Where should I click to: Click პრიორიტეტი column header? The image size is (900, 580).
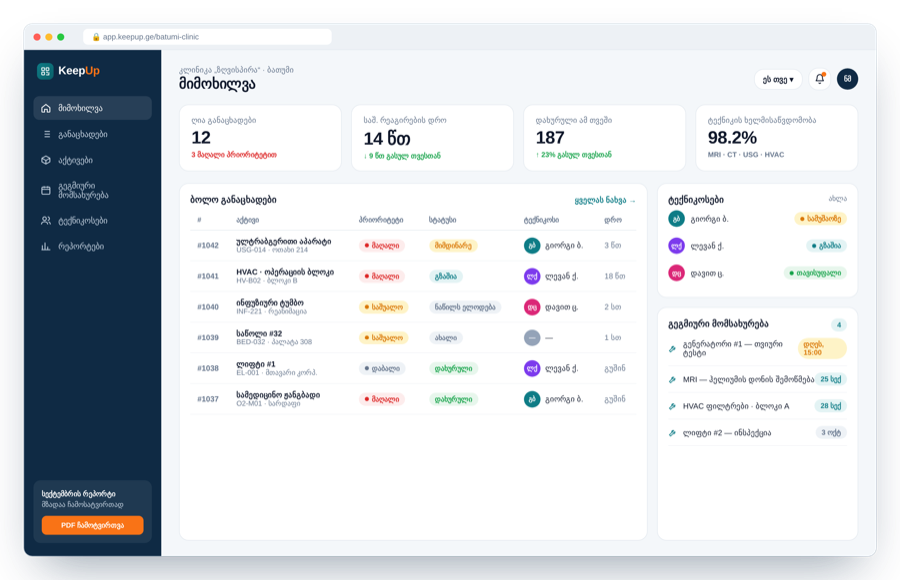pos(381,220)
